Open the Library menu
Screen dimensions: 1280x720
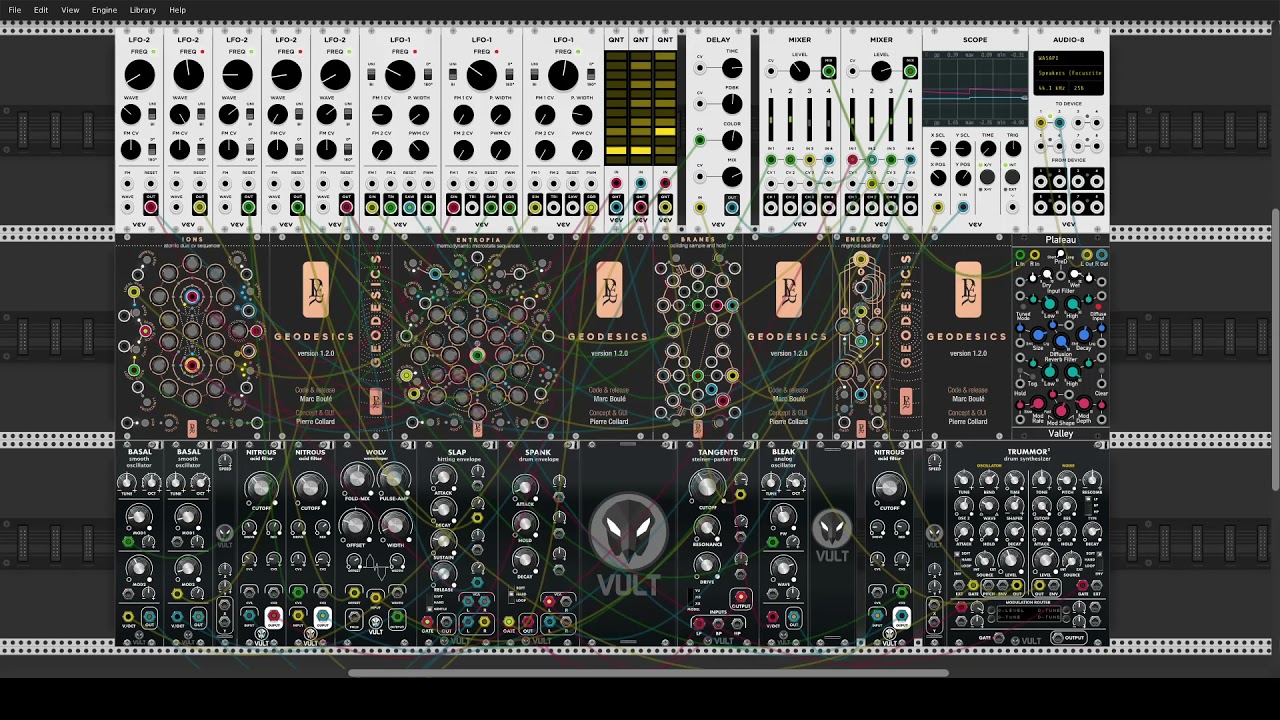coord(143,10)
